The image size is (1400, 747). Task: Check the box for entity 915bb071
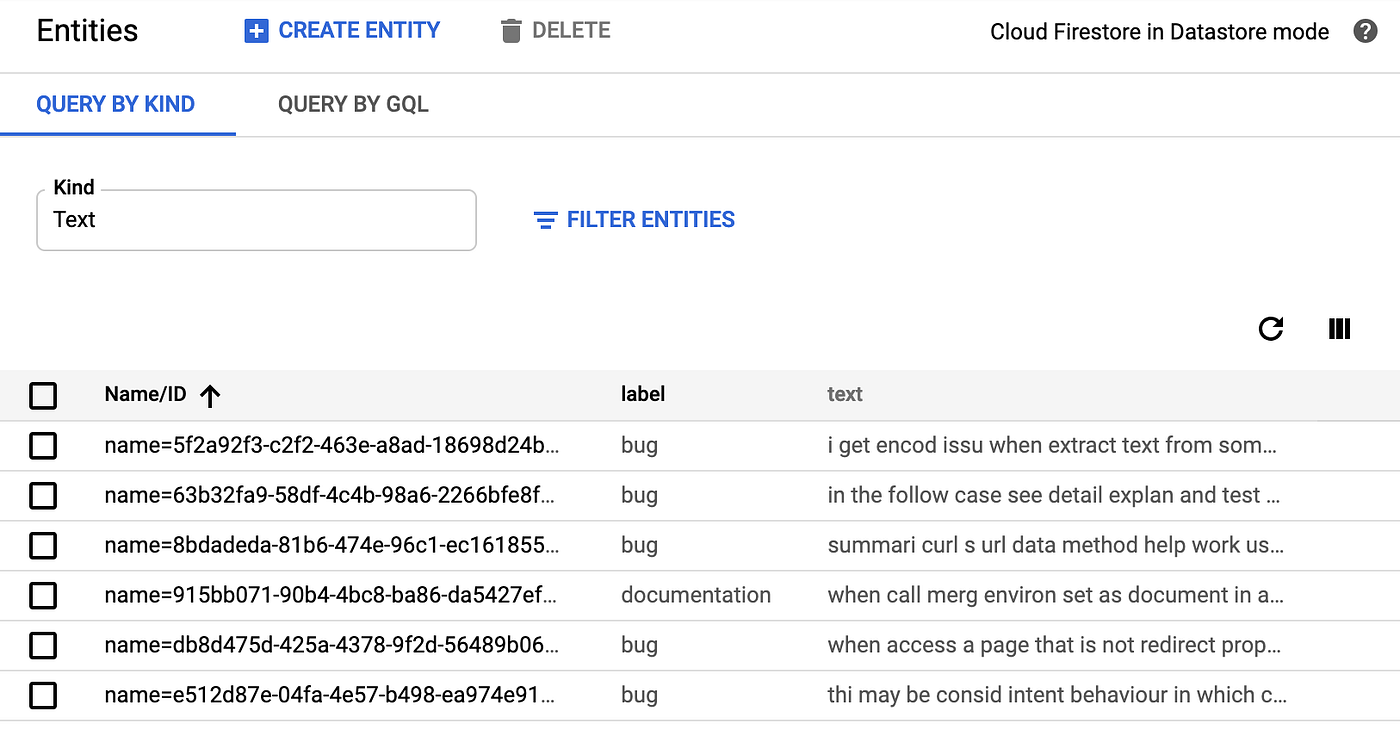tap(43, 596)
